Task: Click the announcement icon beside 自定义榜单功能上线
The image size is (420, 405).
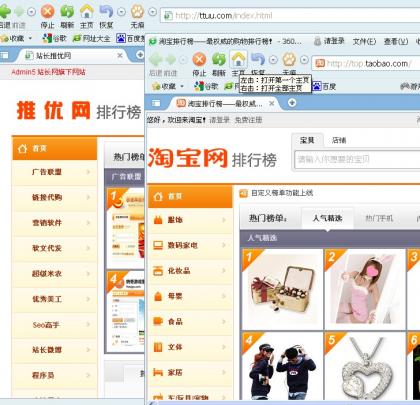Action: click(x=244, y=193)
